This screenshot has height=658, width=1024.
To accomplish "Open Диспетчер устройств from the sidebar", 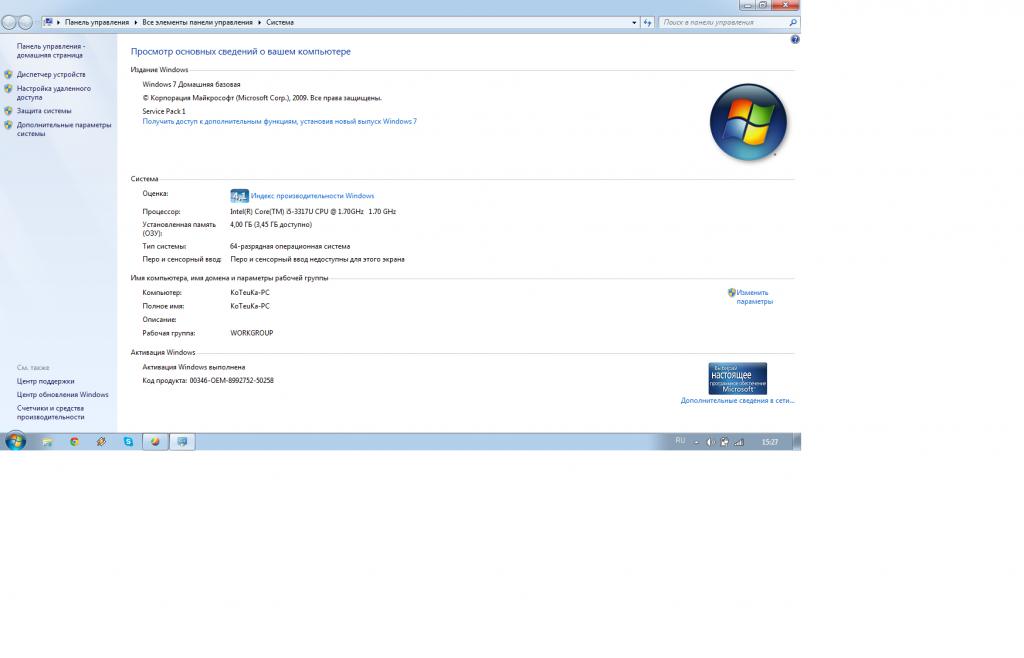I will 50,75.
